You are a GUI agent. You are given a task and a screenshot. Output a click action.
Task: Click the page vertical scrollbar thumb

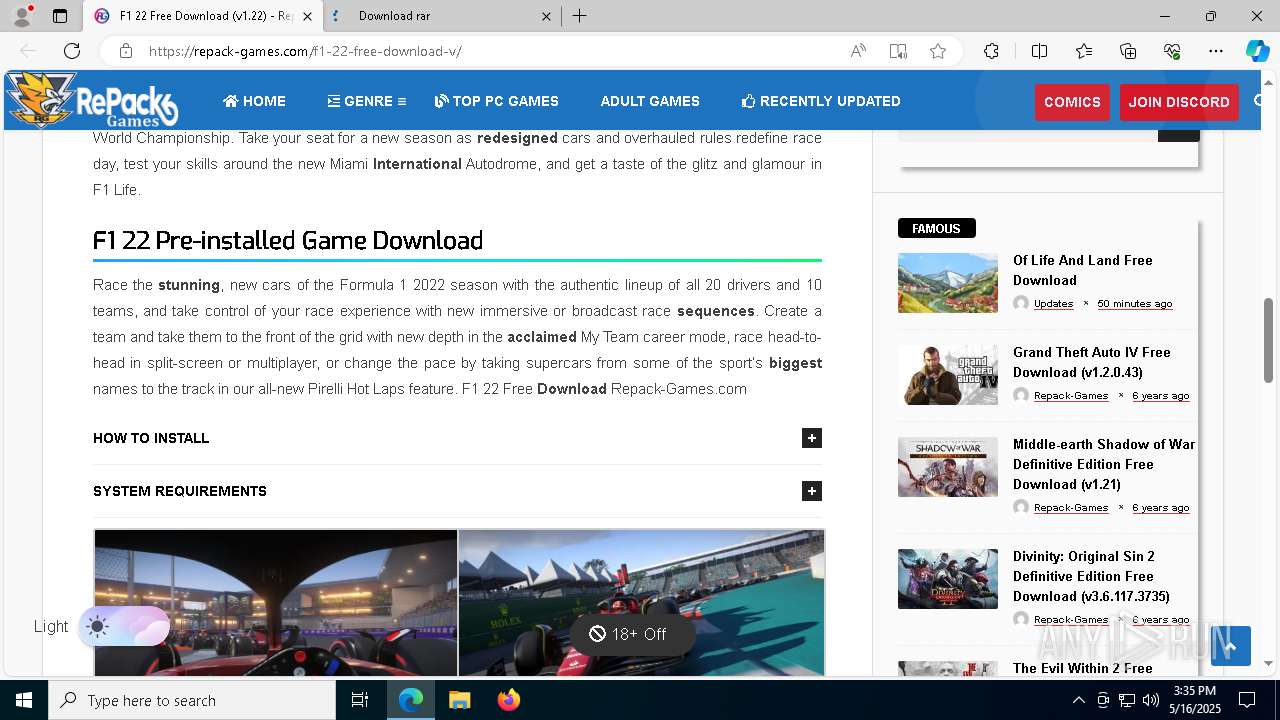pos(1268,340)
